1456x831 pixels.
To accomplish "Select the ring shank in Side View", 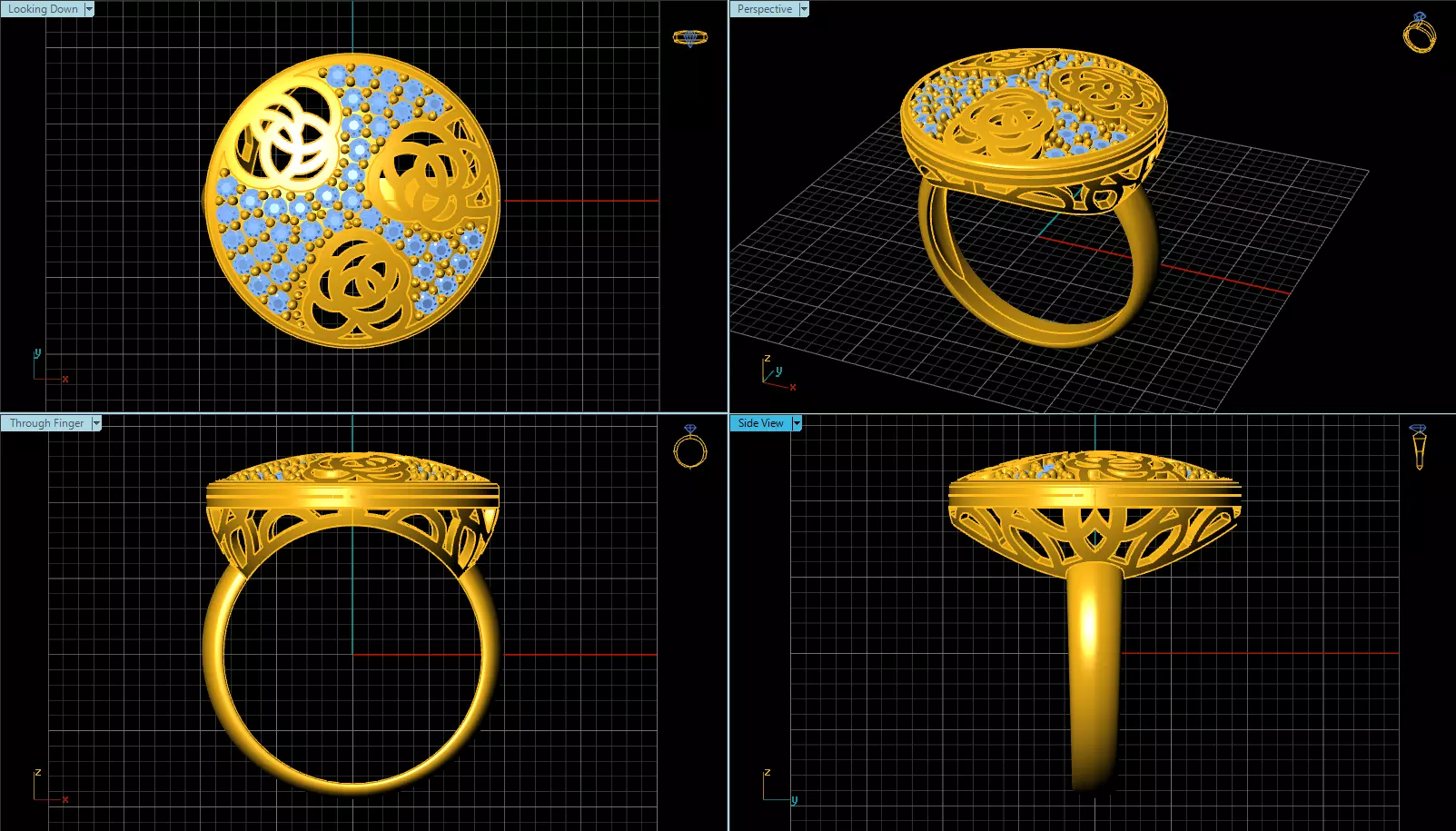I will 1094,677.
